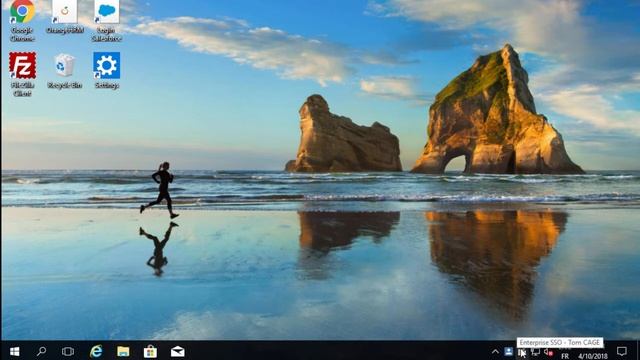Click the blue user tray icon
Image resolution: width=640 pixels, height=360 pixels.
click(509, 351)
